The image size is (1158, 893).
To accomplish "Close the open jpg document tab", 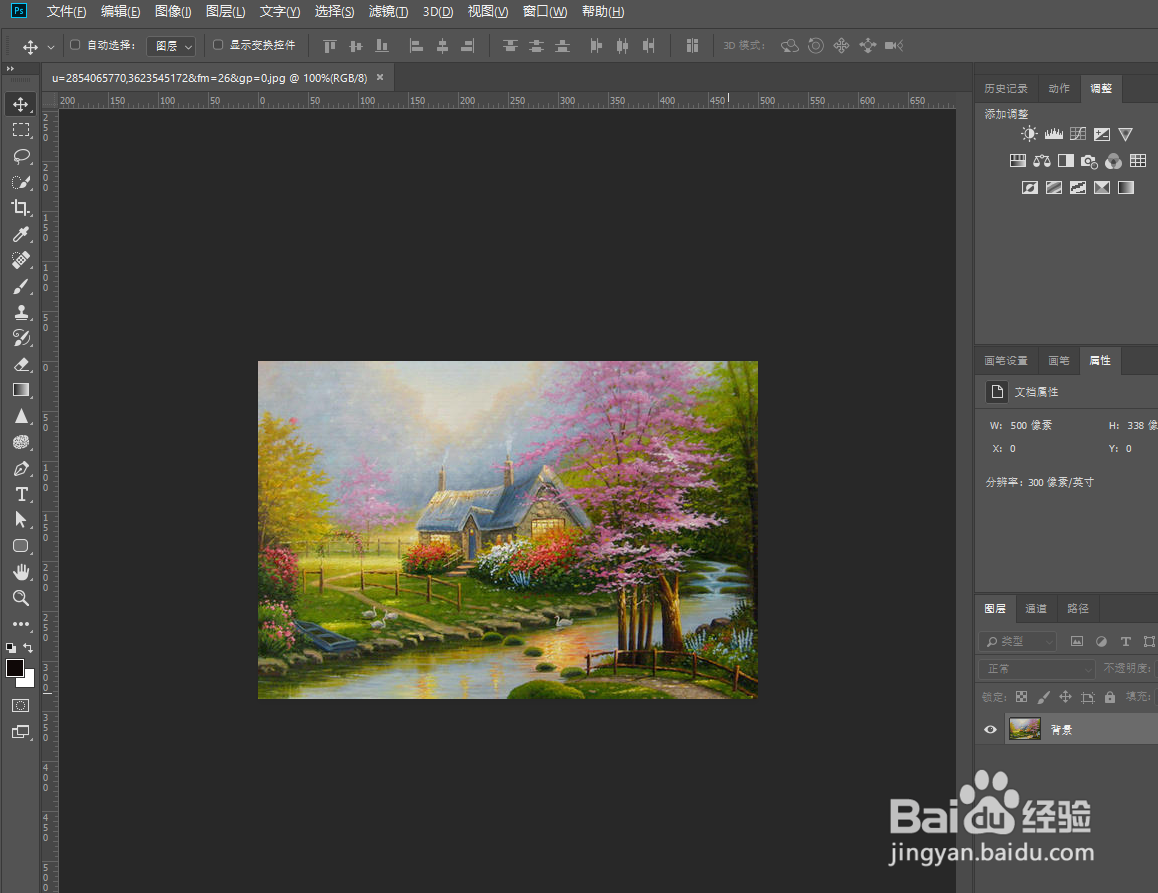I will [x=380, y=77].
